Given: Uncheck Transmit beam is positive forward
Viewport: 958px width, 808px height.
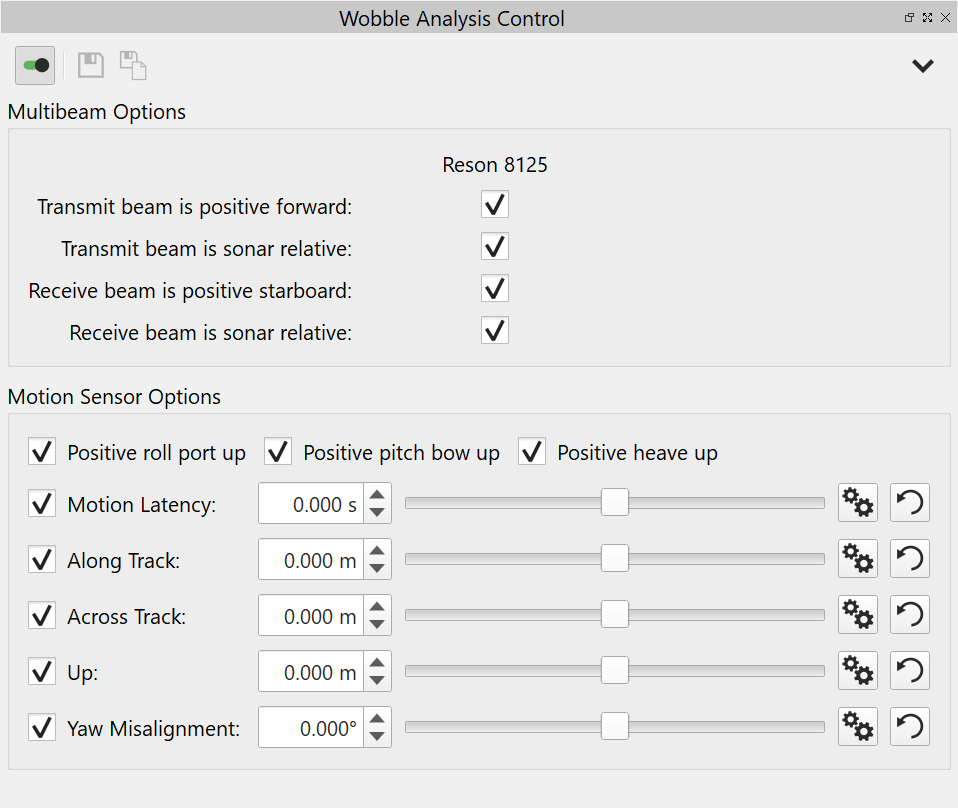Looking at the screenshot, I should tap(495, 205).
